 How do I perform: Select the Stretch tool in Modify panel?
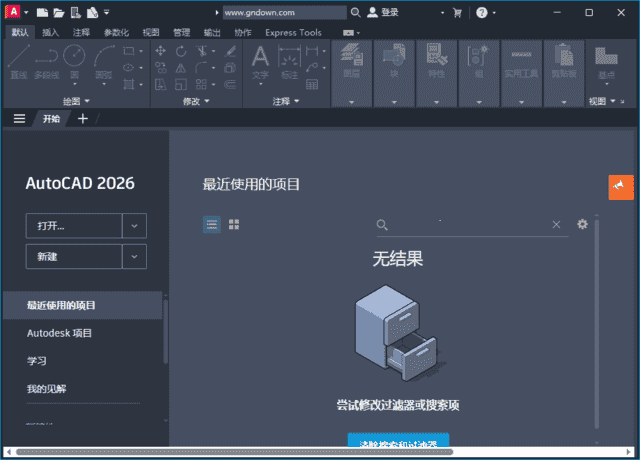160,84
